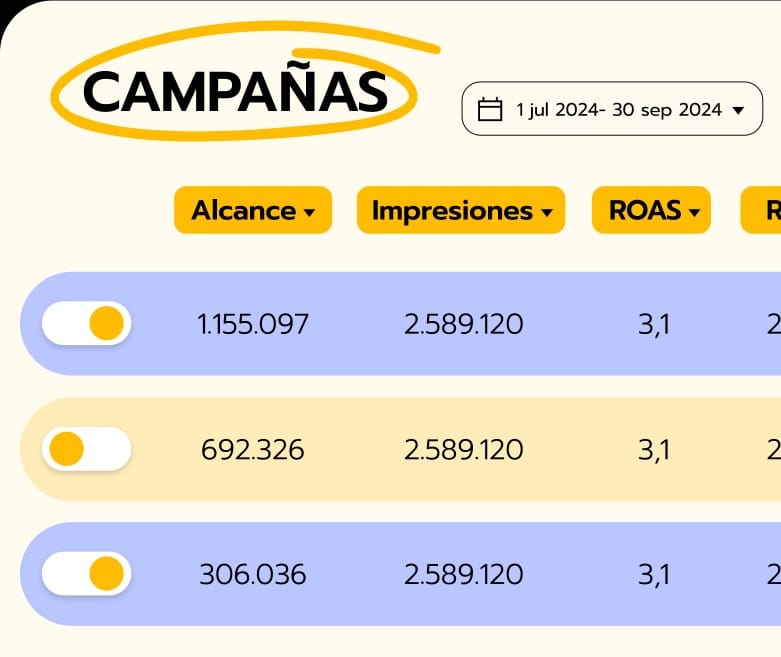Viewport: 781px width, 657px height.
Task: Click the date picker's dropdown arrow
Action: [739, 110]
